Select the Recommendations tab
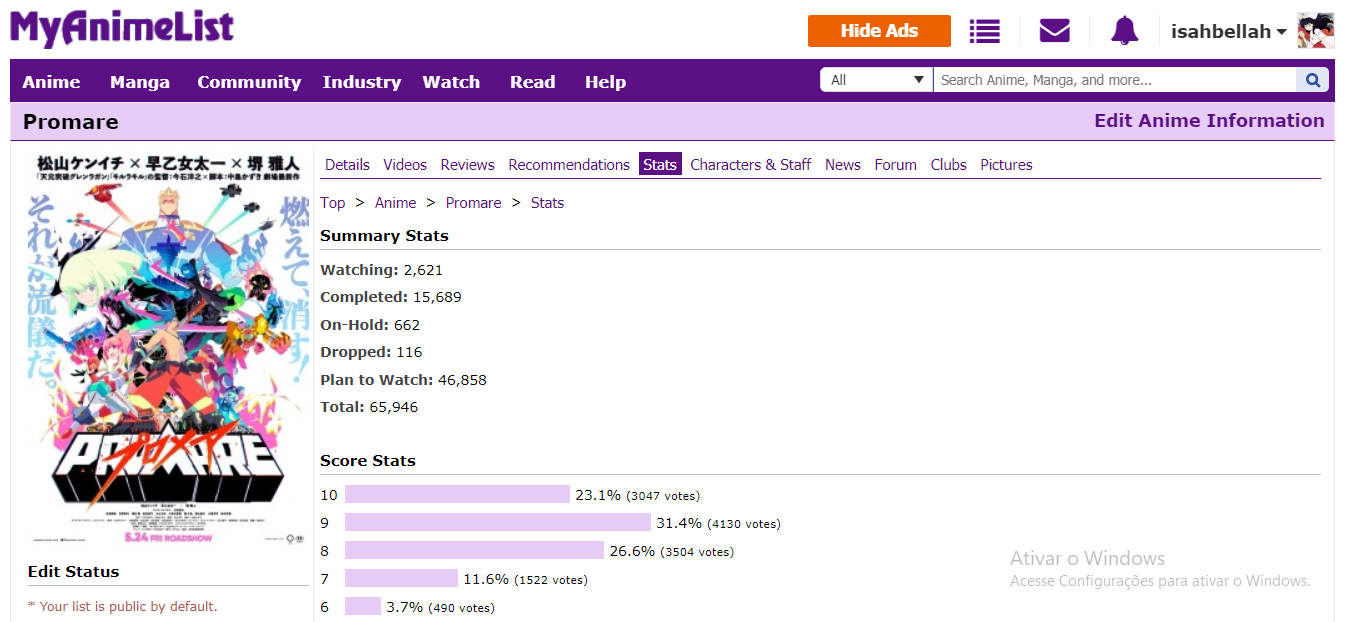This screenshot has height=622, width=1347. (569, 165)
